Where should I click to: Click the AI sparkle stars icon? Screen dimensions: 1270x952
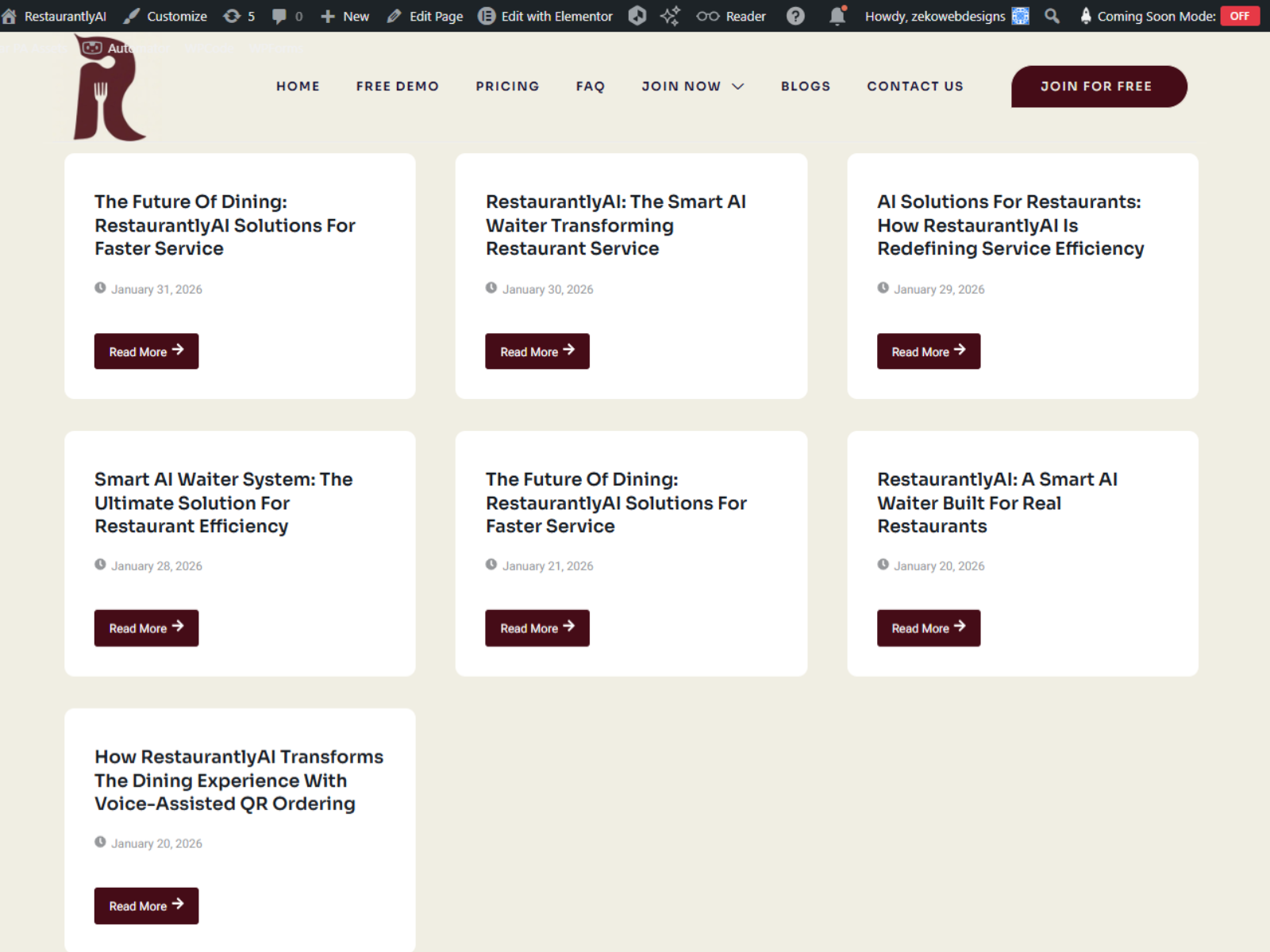click(x=670, y=16)
